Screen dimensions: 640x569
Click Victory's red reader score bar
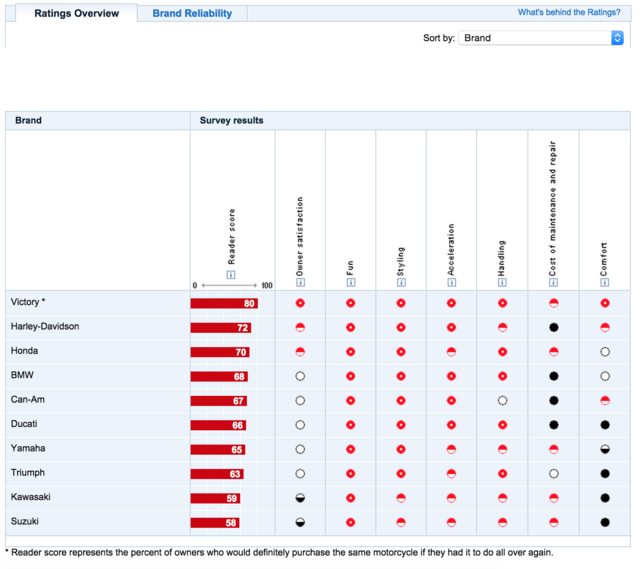click(x=224, y=303)
